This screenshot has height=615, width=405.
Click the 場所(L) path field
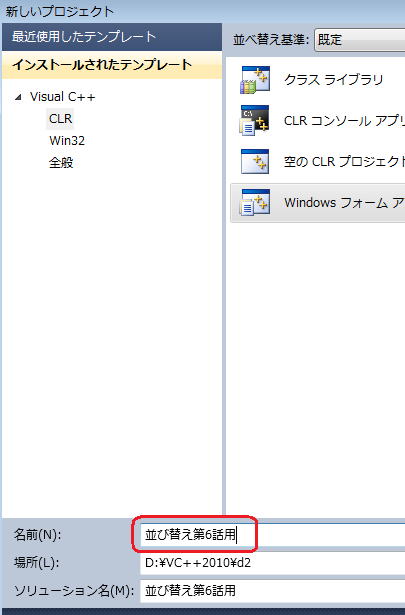(272, 563)
